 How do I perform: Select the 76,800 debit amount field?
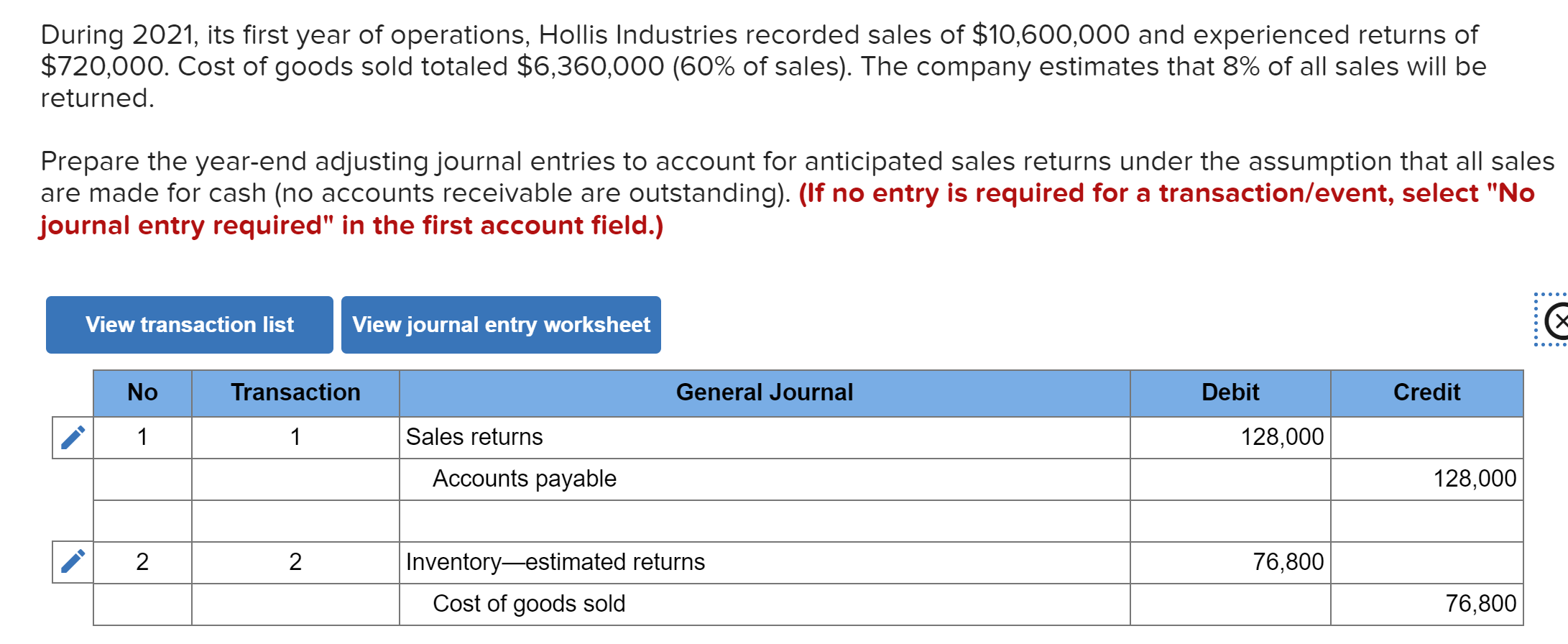tap(1231, 561)
